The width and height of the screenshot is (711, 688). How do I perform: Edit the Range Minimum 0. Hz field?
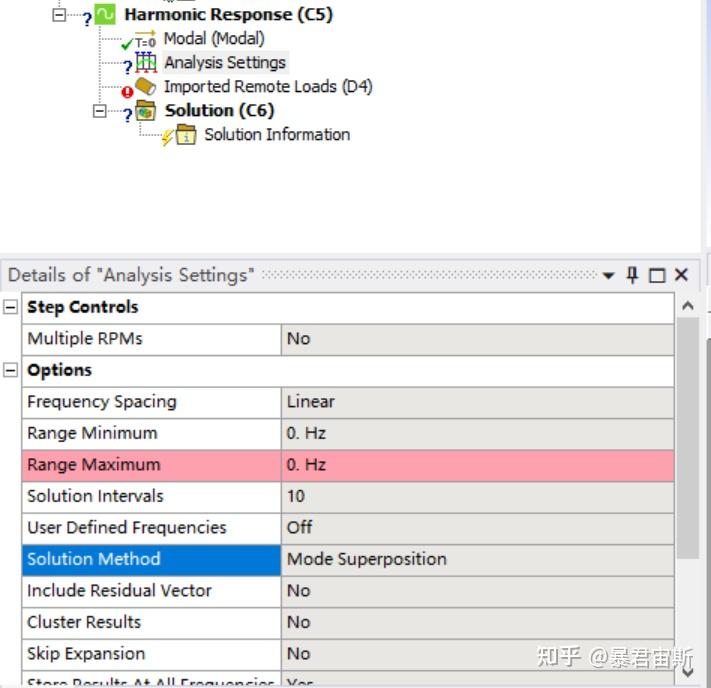(x=477, y=434)
